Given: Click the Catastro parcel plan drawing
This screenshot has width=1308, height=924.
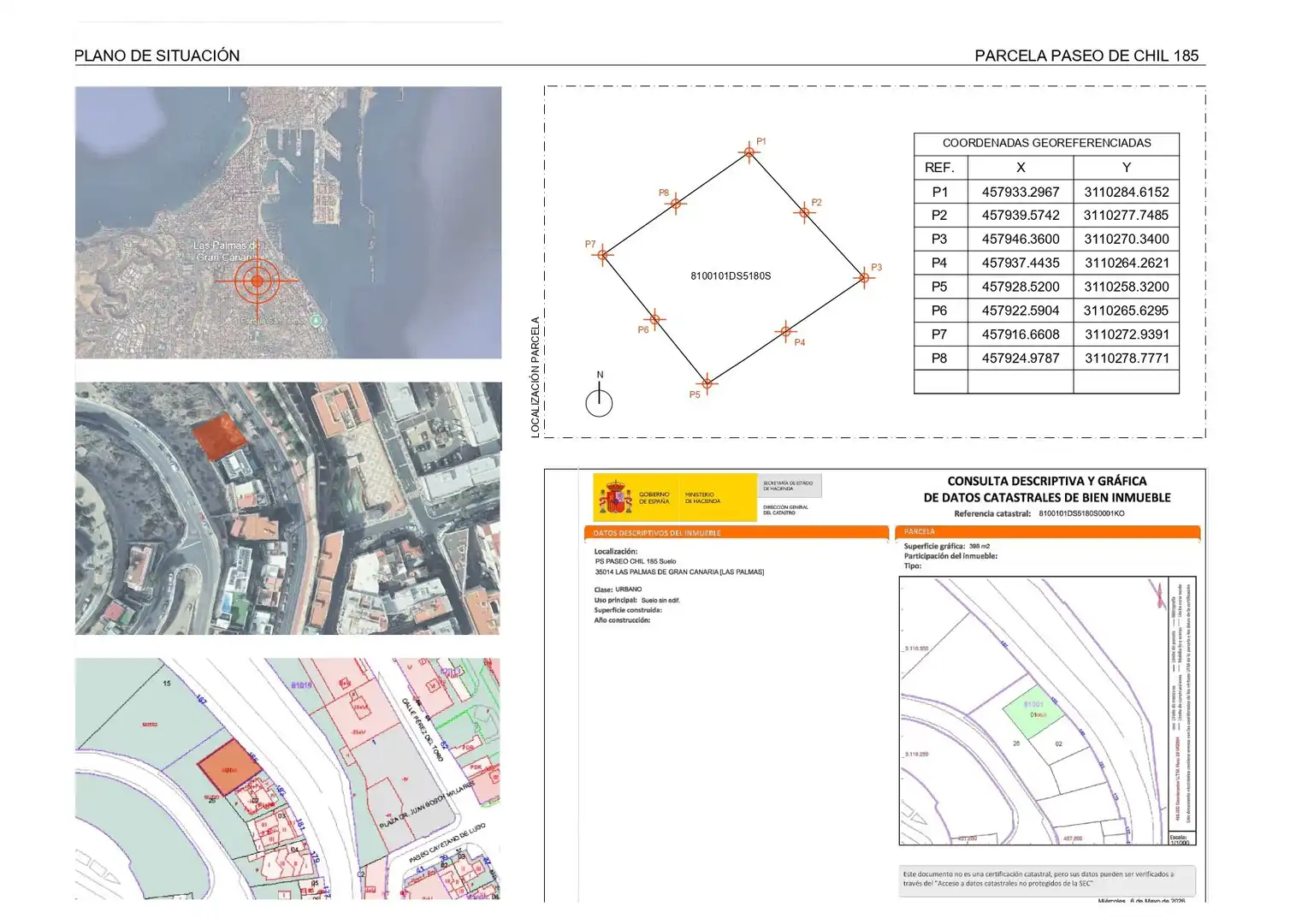Looking at the screenshot, I should coord(1048,711).
